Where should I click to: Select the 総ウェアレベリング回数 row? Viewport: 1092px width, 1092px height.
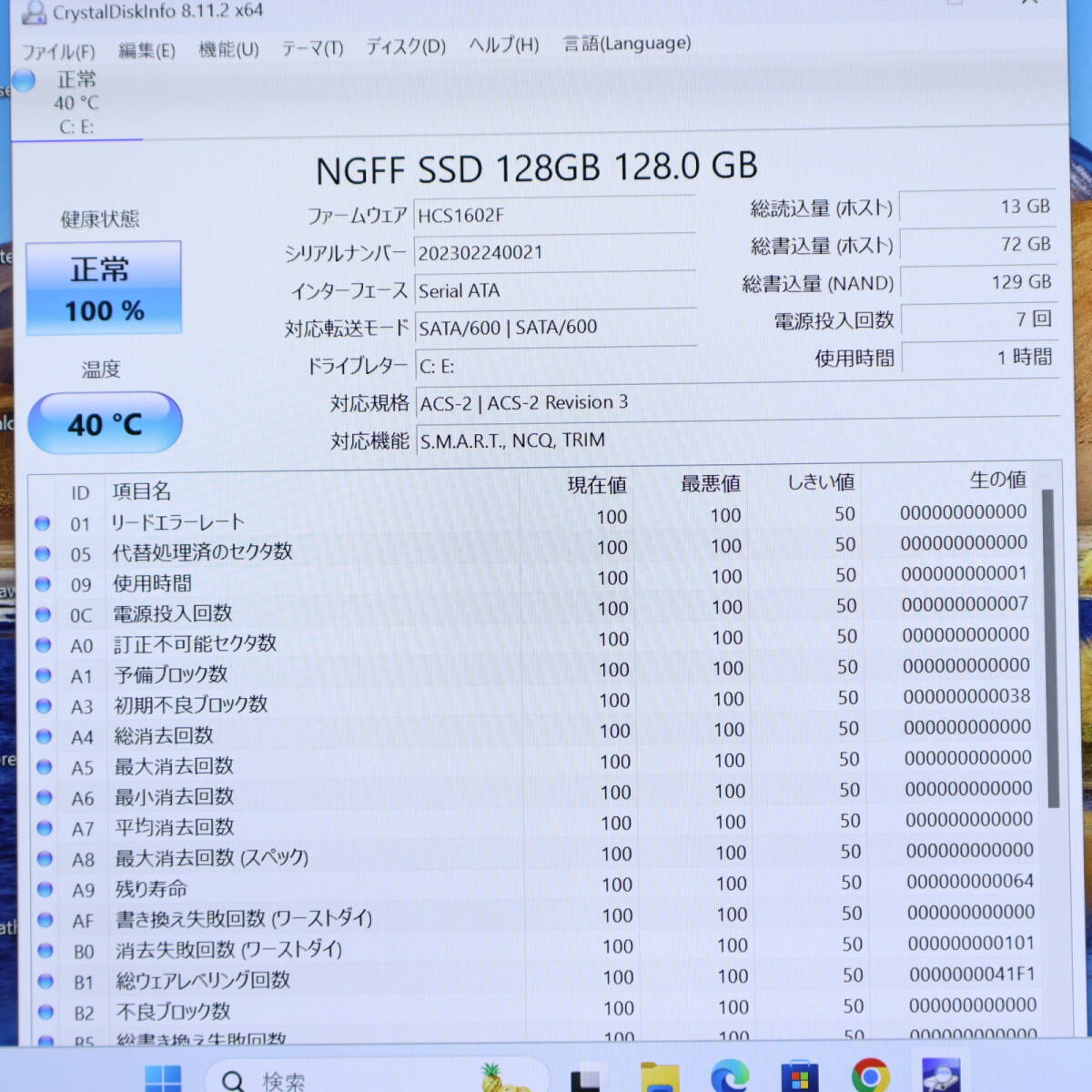(x=203, y=981)
